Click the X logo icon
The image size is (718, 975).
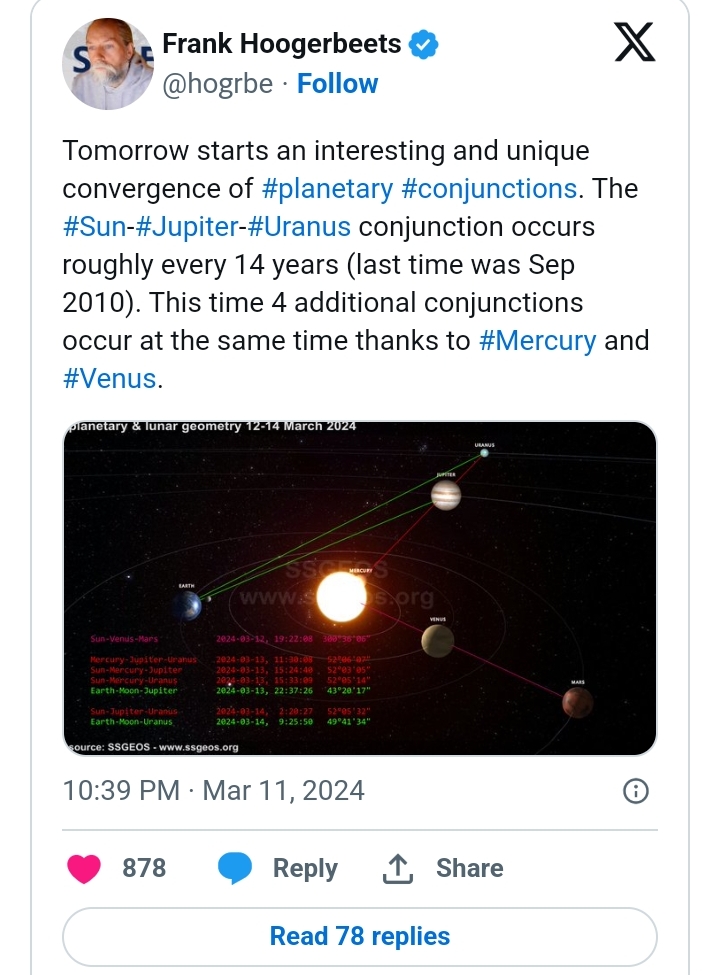point(634,43)
